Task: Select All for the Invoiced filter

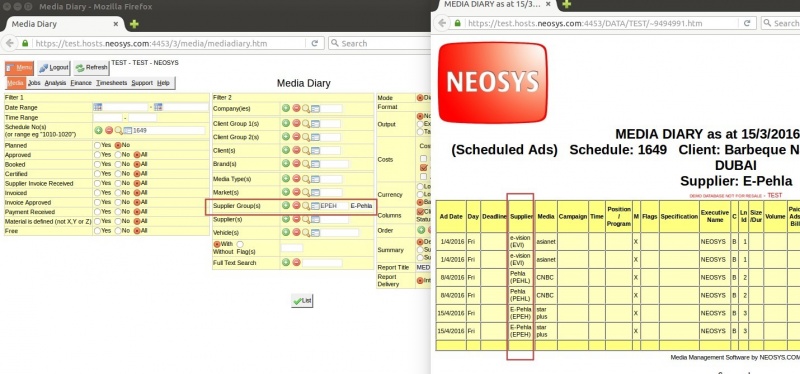Action: 137,193
